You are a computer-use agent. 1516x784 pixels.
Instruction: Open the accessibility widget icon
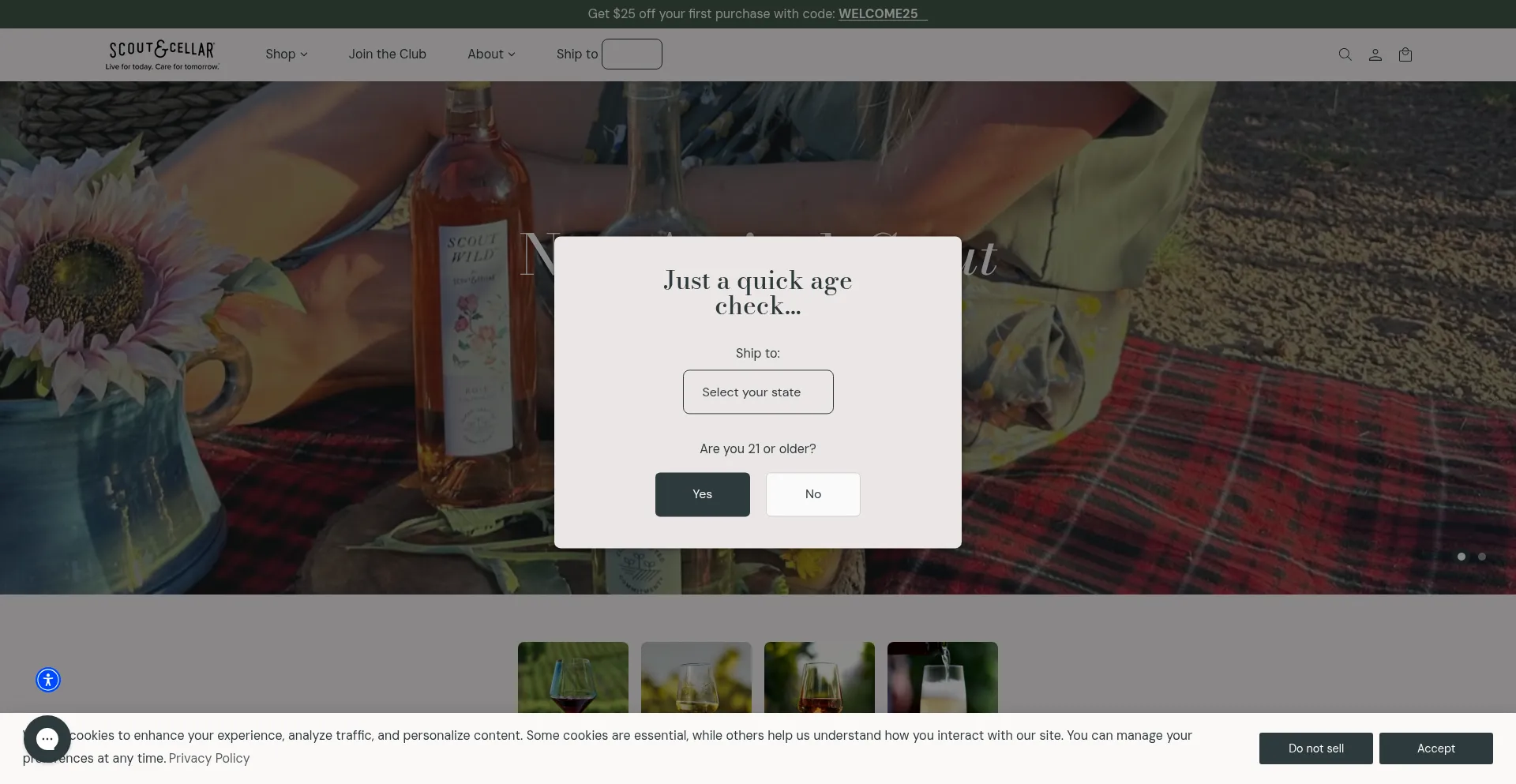point(48,680)
